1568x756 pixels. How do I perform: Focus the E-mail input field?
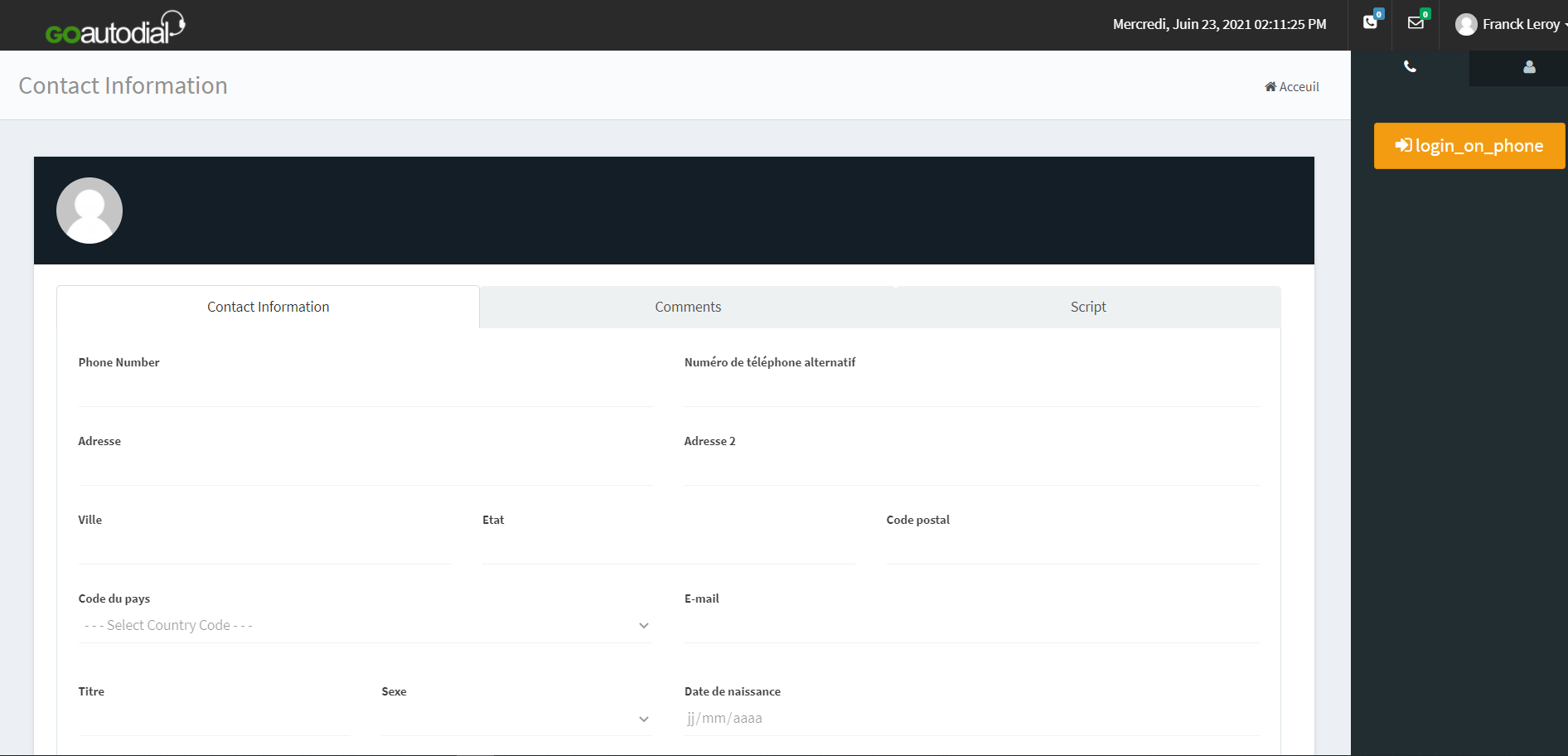[x=971, y=627]
